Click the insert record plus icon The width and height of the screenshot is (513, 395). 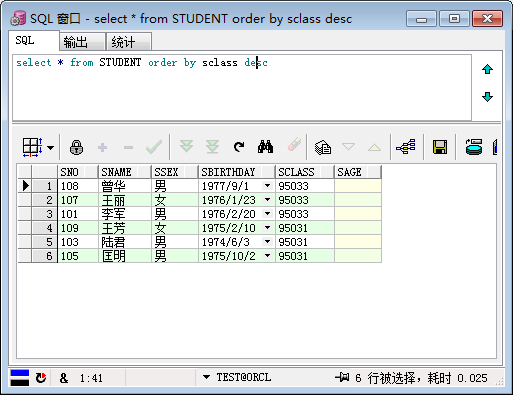coord(103,147)
